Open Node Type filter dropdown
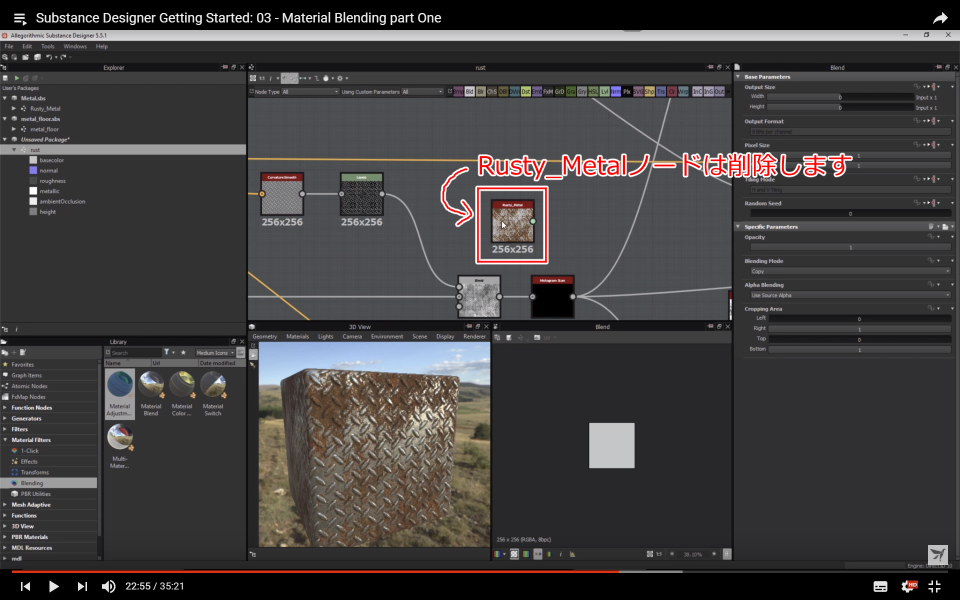The image size is (960, 600). [x=310, y=92]
